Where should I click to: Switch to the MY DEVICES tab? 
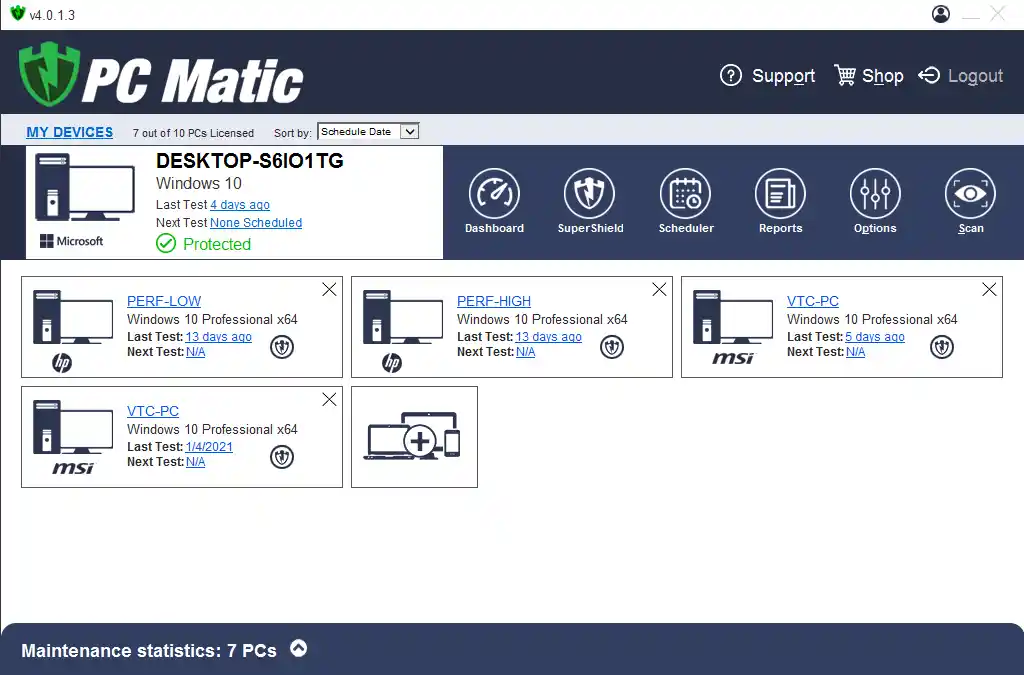(70, 131)
